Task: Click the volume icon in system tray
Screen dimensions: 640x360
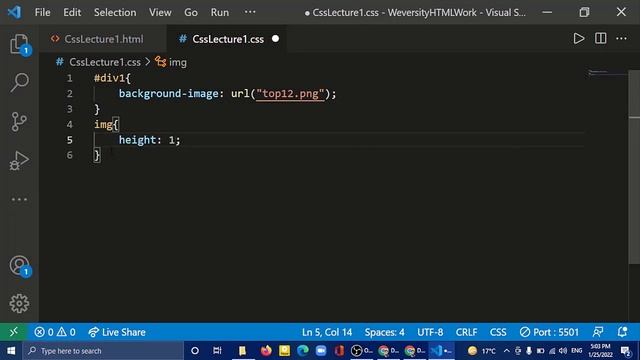Action: (x=563, y=351)
